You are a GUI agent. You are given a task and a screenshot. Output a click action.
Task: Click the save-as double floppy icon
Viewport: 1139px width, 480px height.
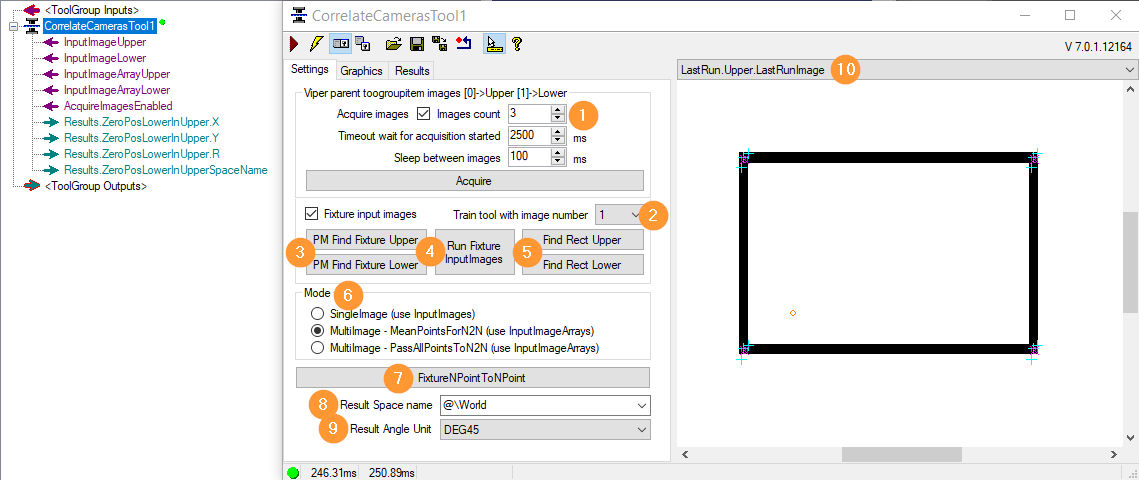(x=439, y=44)
